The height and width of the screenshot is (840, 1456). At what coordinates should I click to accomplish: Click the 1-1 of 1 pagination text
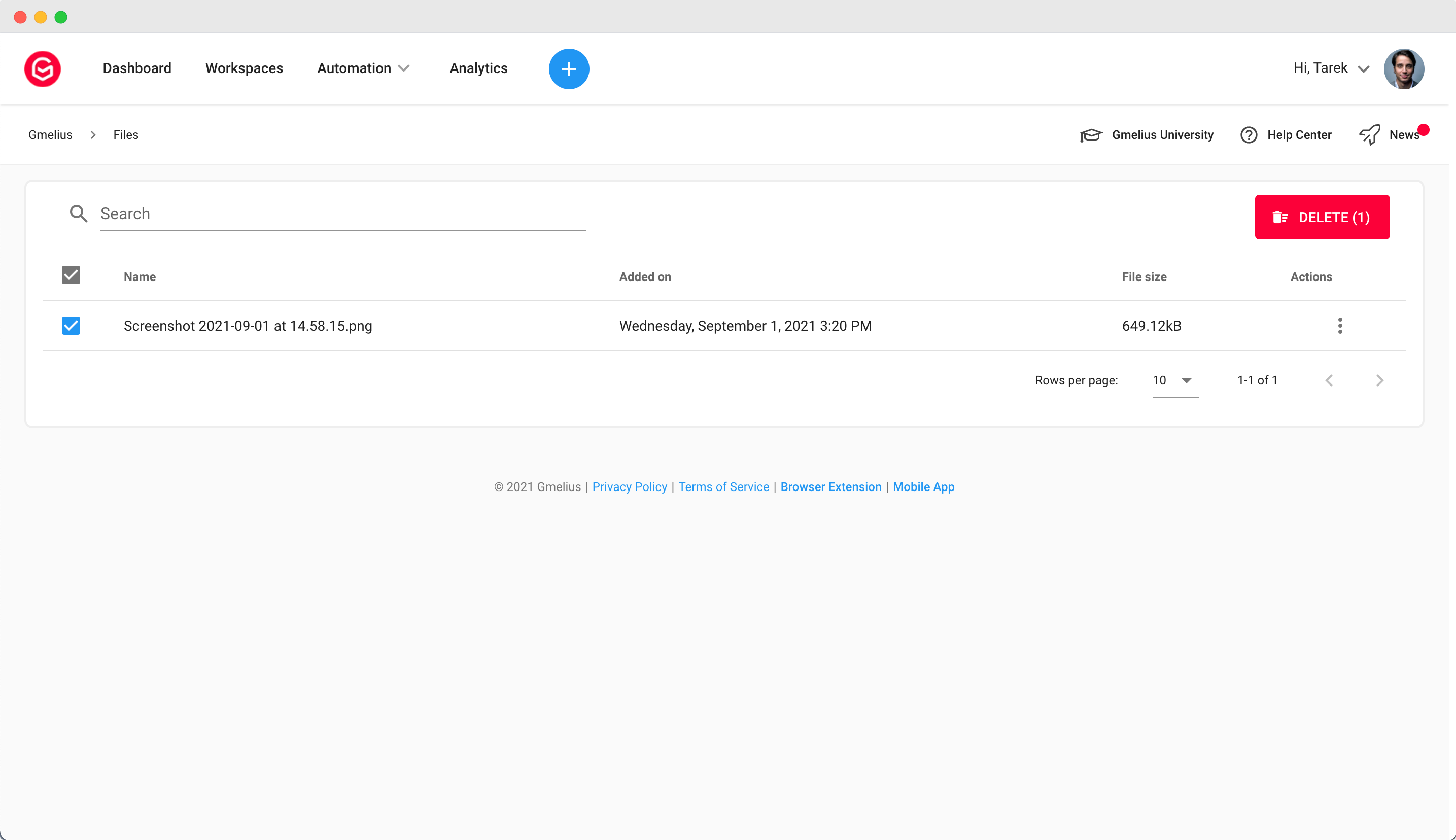(x=1257, y=381)
